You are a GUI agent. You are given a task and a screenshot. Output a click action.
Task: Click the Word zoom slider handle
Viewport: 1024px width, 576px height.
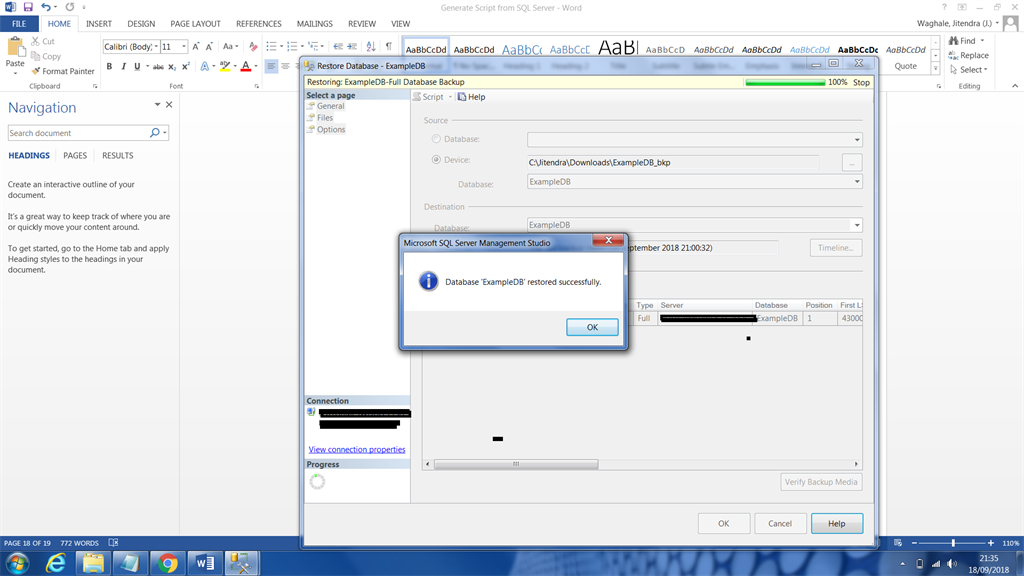click(x=953, y=543)
